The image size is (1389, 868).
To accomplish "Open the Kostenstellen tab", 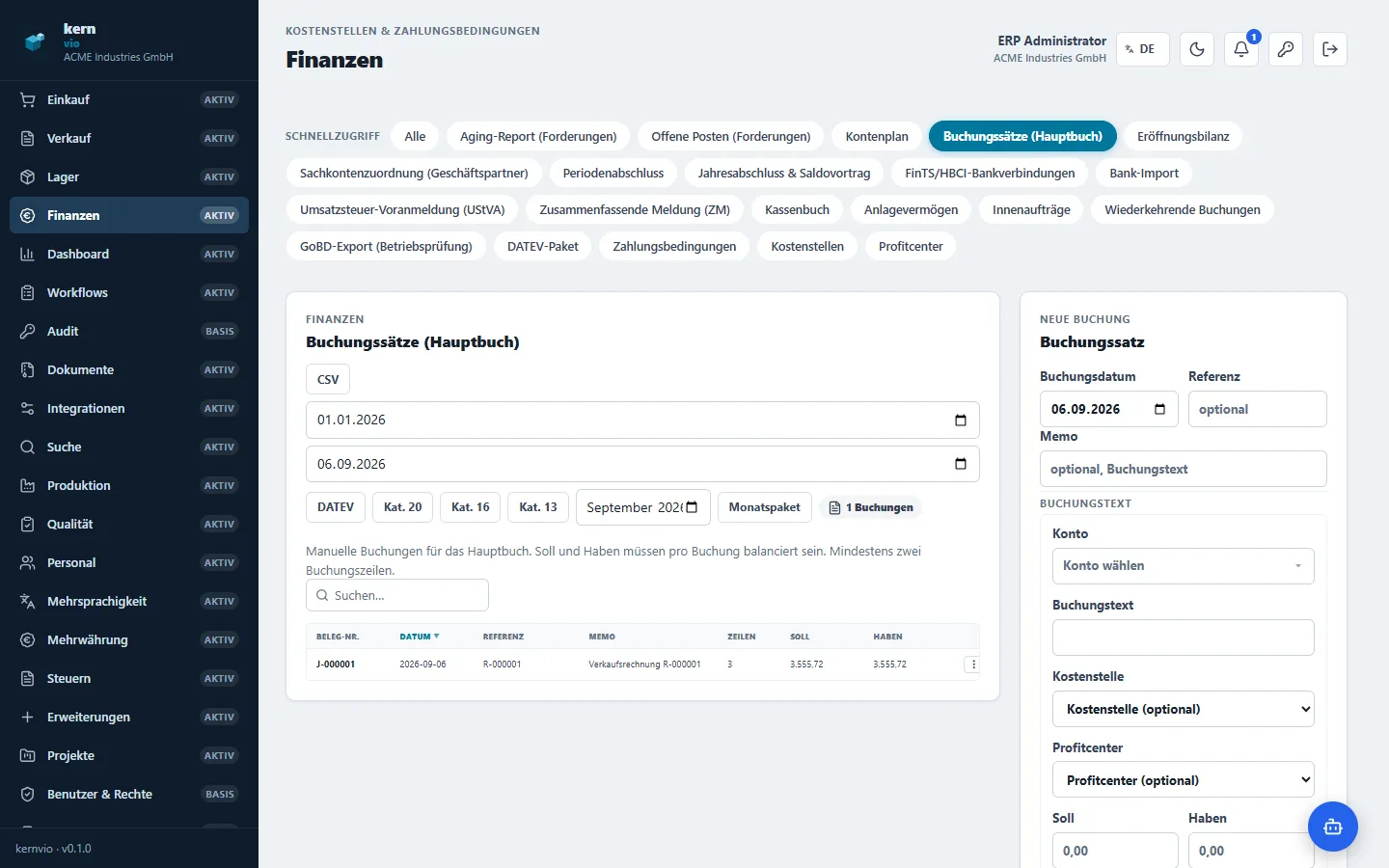I will 807,246.
